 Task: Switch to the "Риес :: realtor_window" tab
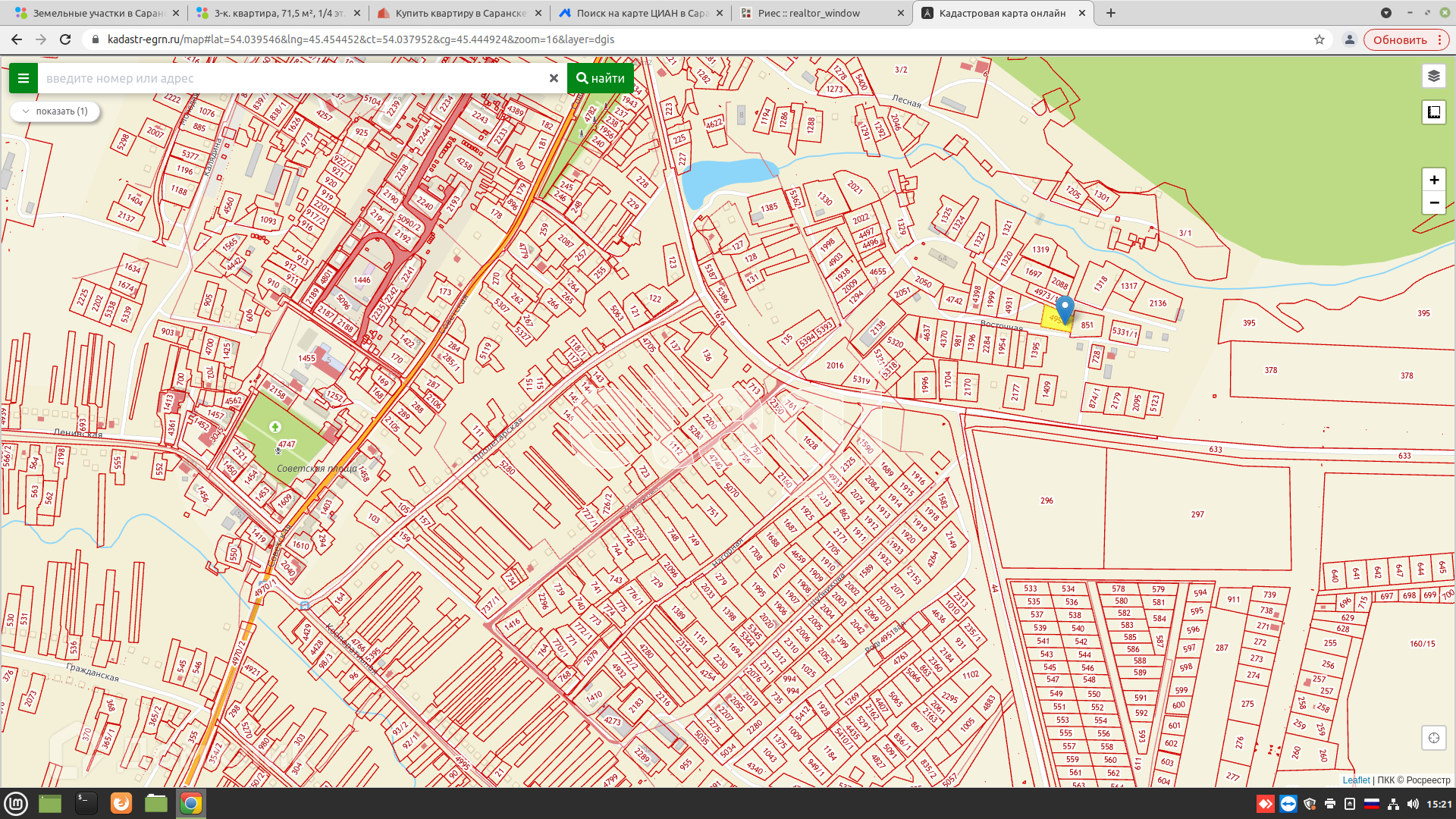pyautogui.click(x=808, y=13)
